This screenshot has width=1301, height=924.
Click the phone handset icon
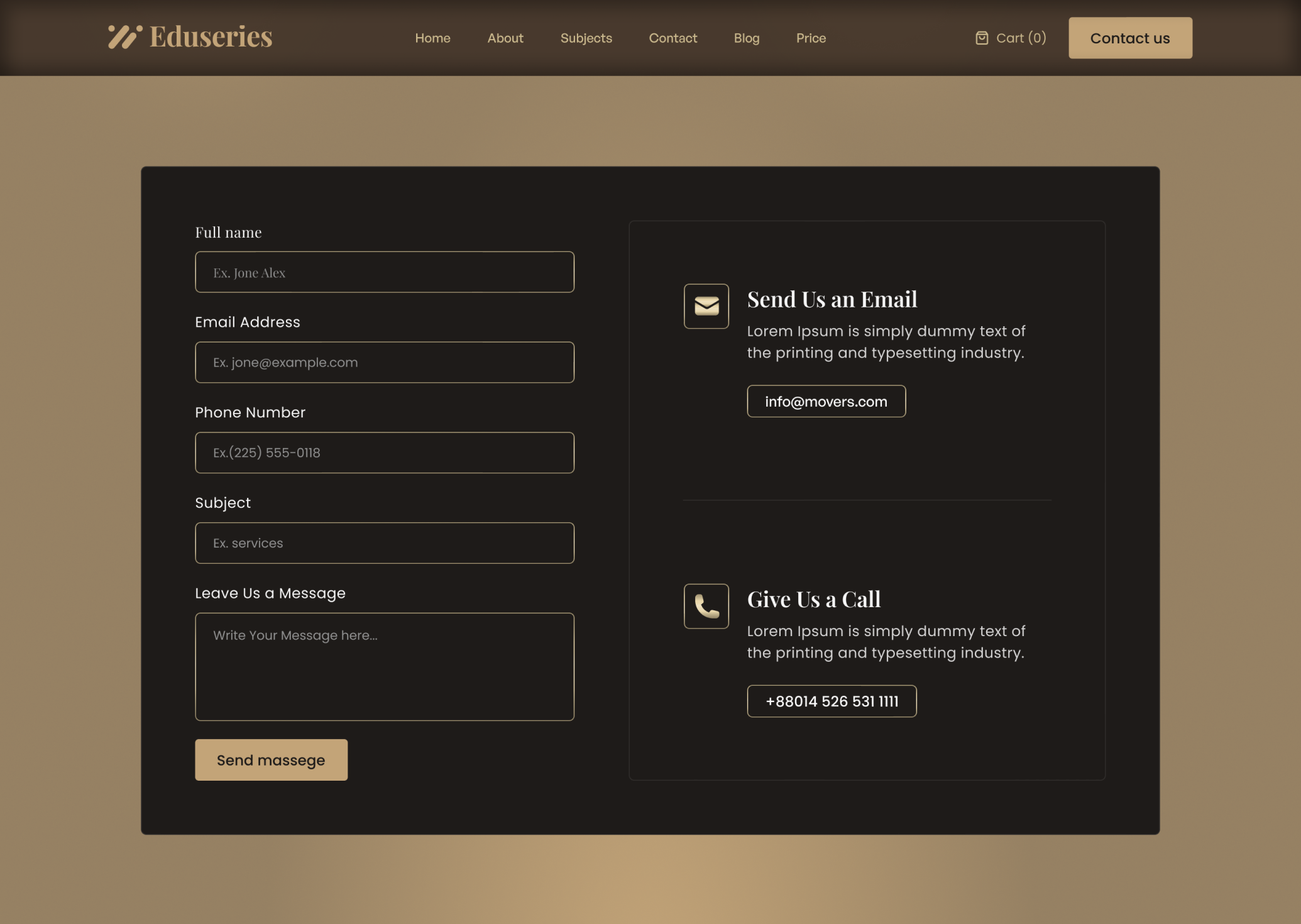click(x=706, y=607)
